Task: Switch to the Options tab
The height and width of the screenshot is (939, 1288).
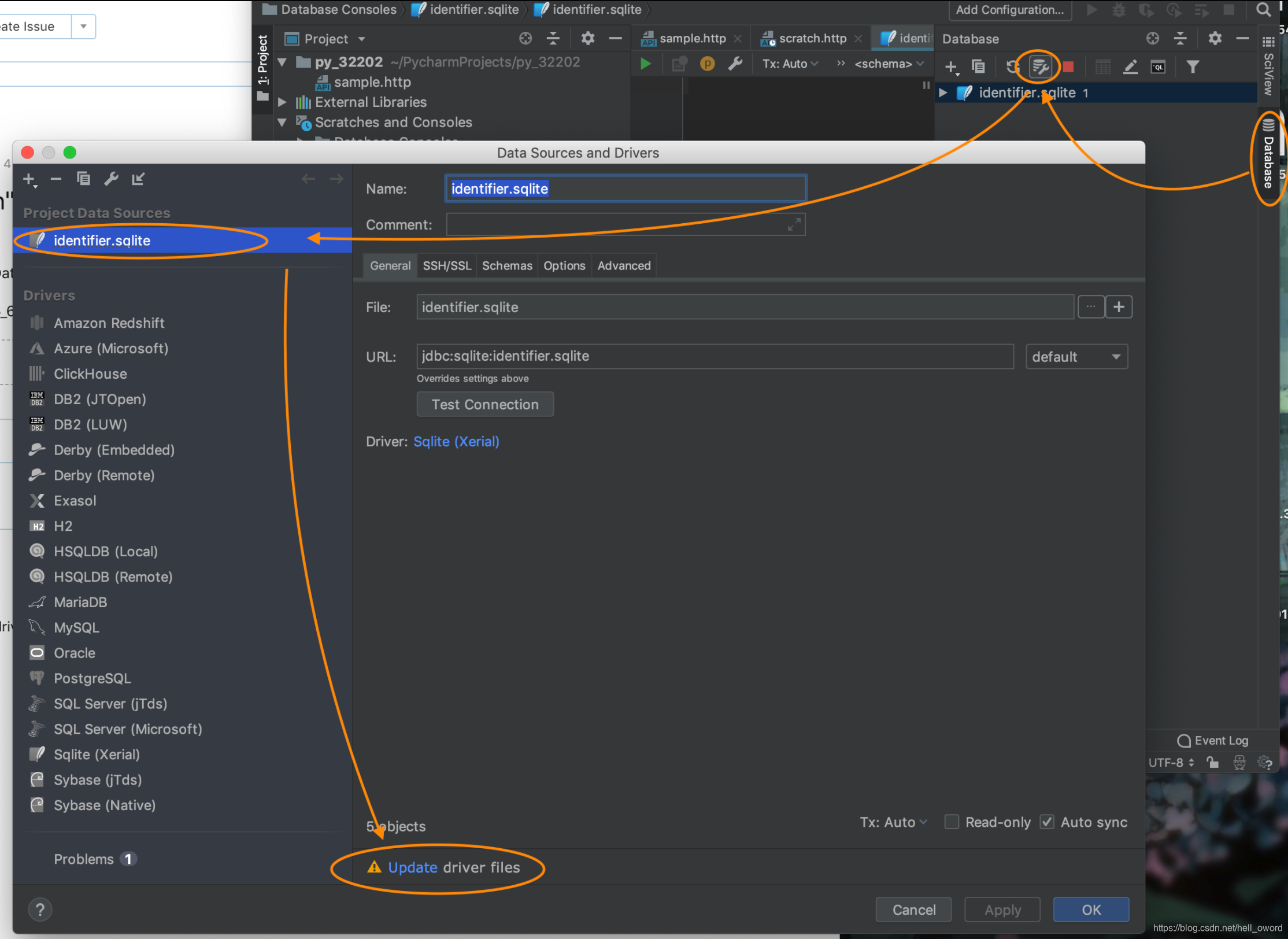Action: click(x=564, y=266)
